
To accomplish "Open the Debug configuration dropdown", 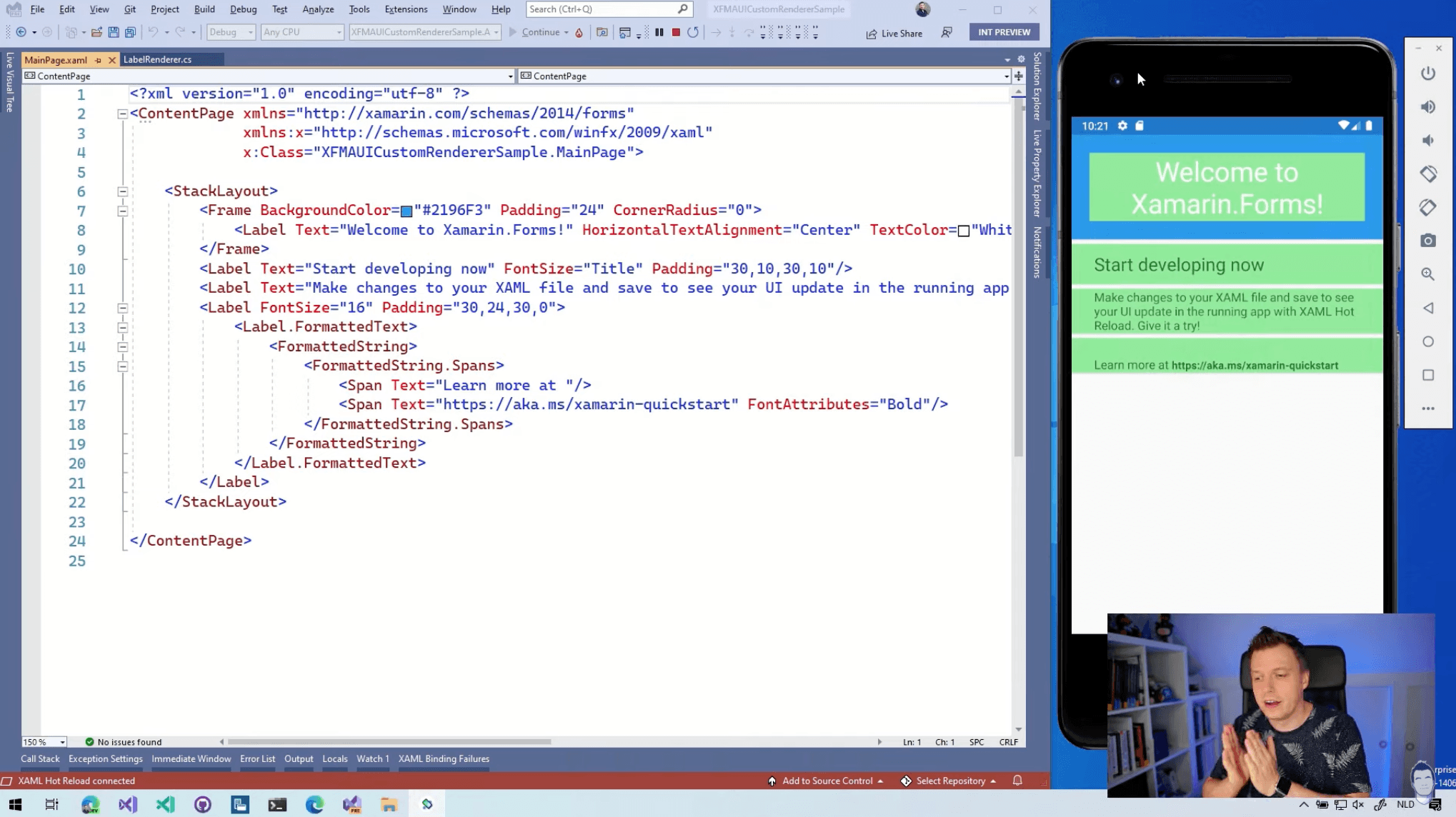I will coord(231,32).
